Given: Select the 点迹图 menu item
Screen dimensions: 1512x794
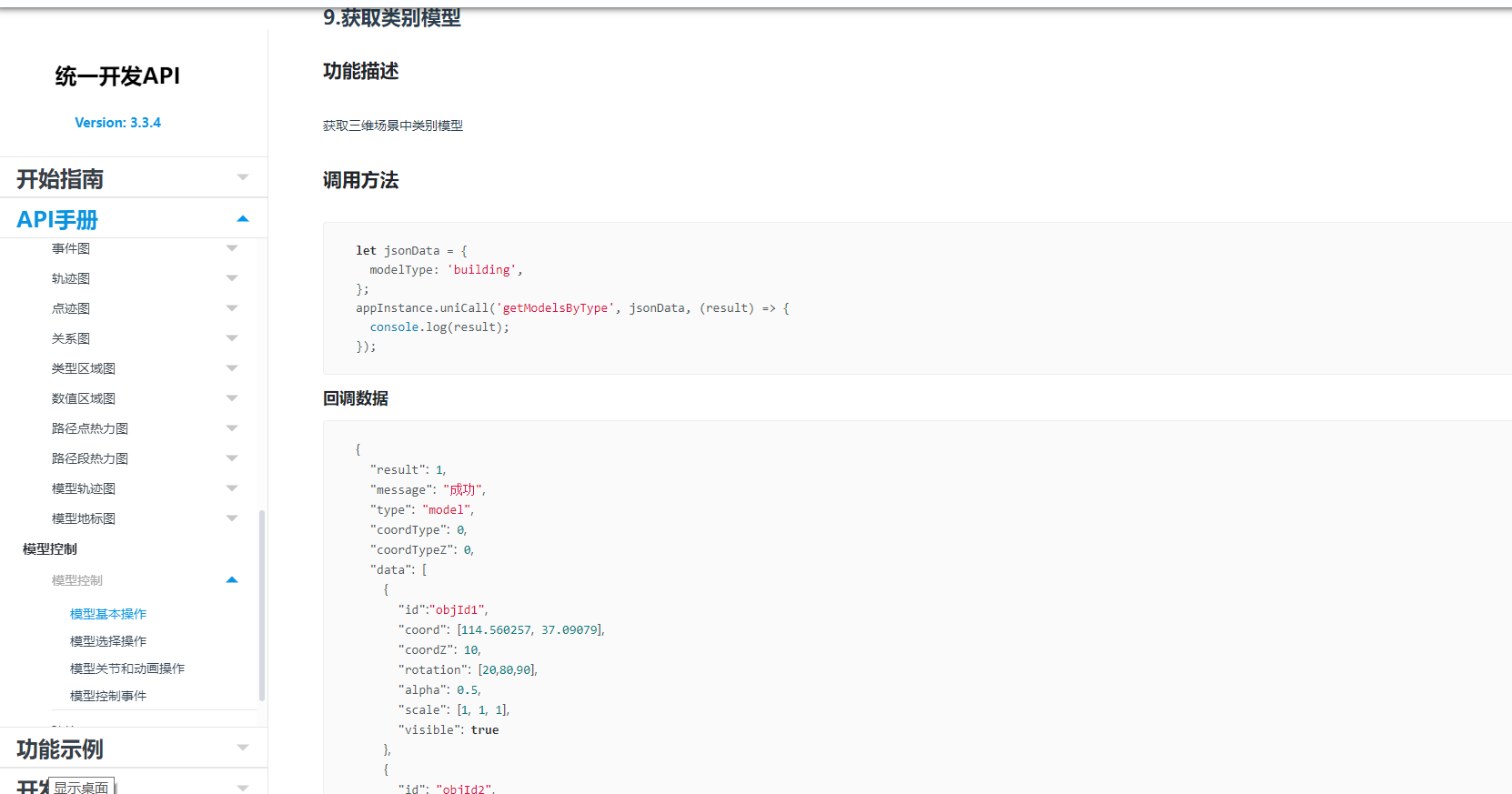Looking at the screenshot, I should pyautogui.click(x=71, y=308).
